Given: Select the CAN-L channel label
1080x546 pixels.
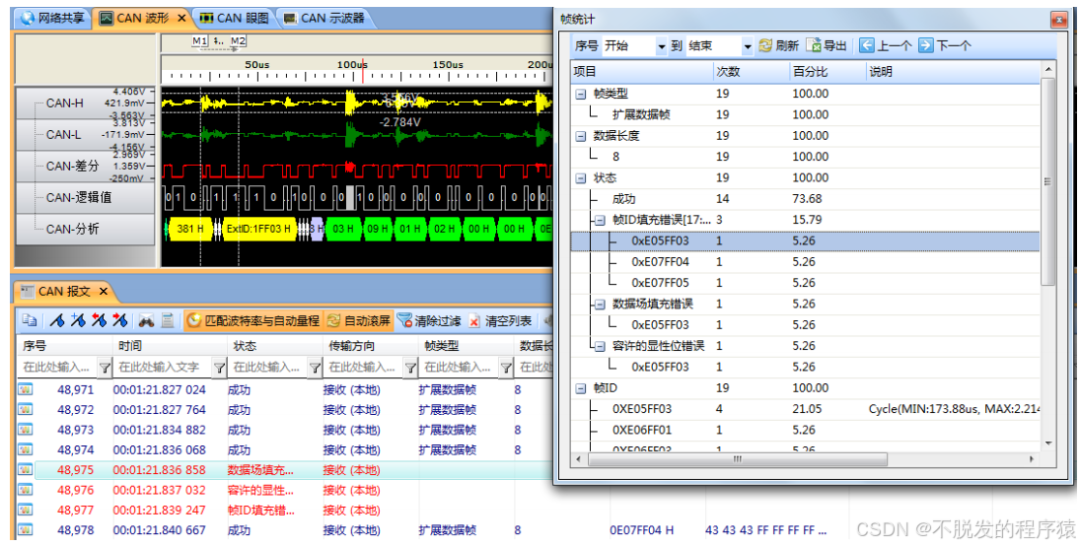Looking at the screenshot, I should (x=63, y=135).
